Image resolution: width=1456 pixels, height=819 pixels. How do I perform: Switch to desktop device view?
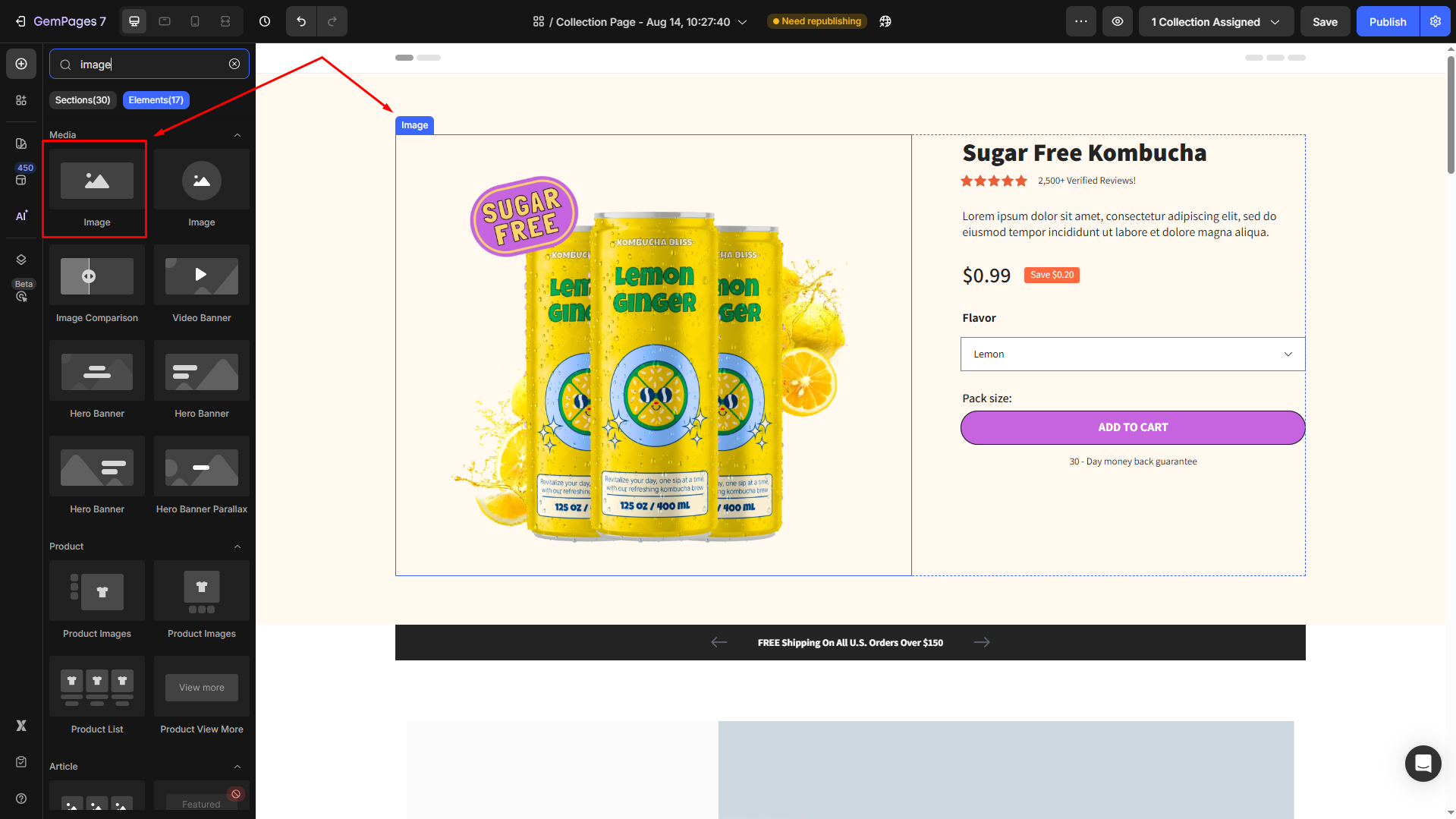(134, 21)
